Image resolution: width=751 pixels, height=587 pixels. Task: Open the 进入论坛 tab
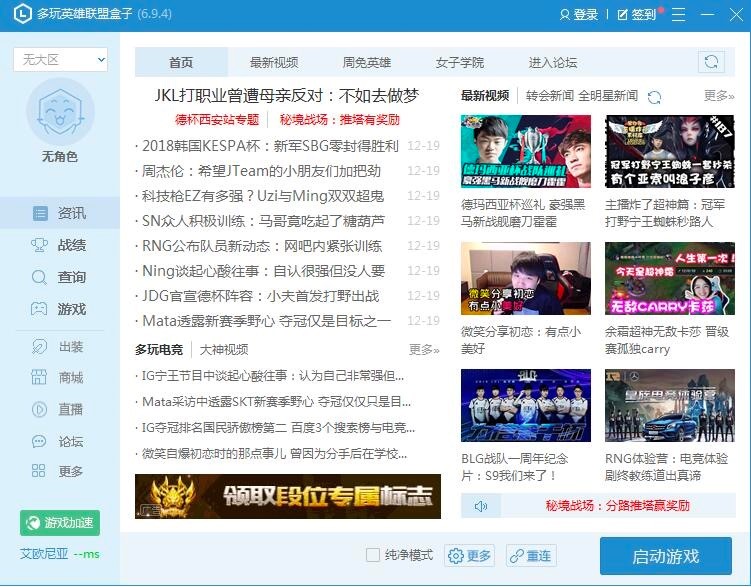[552, 62]
